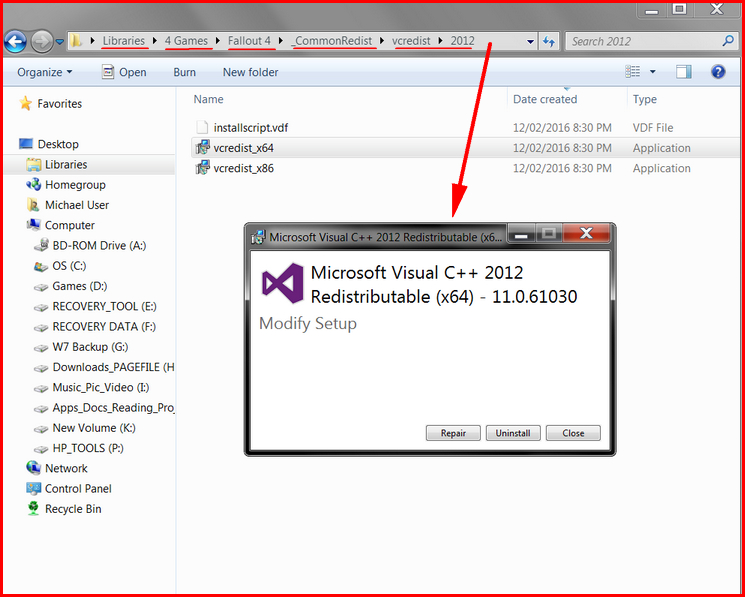Click the setup dialog title bar icon

click(x=258, y=237)
